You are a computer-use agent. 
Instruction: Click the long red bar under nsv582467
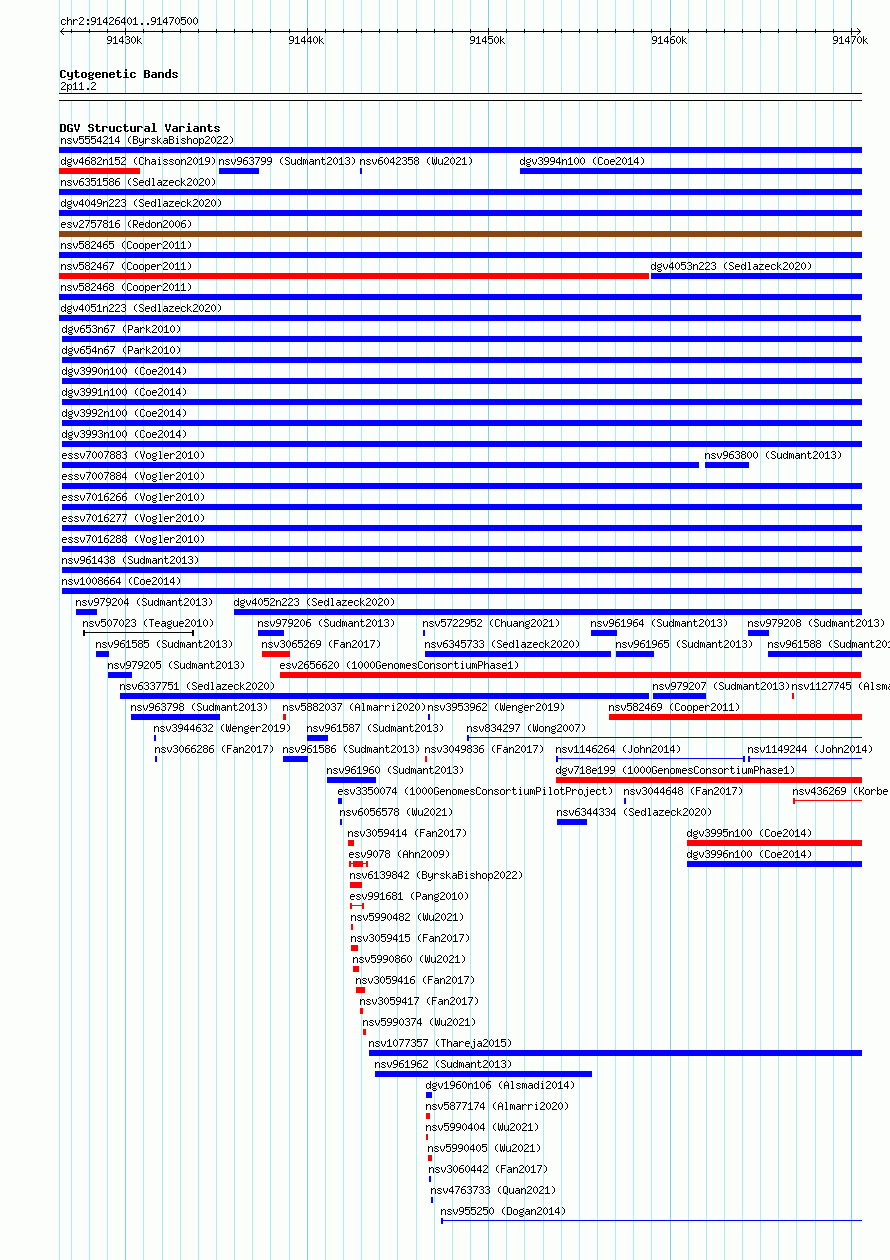point(355,276)
